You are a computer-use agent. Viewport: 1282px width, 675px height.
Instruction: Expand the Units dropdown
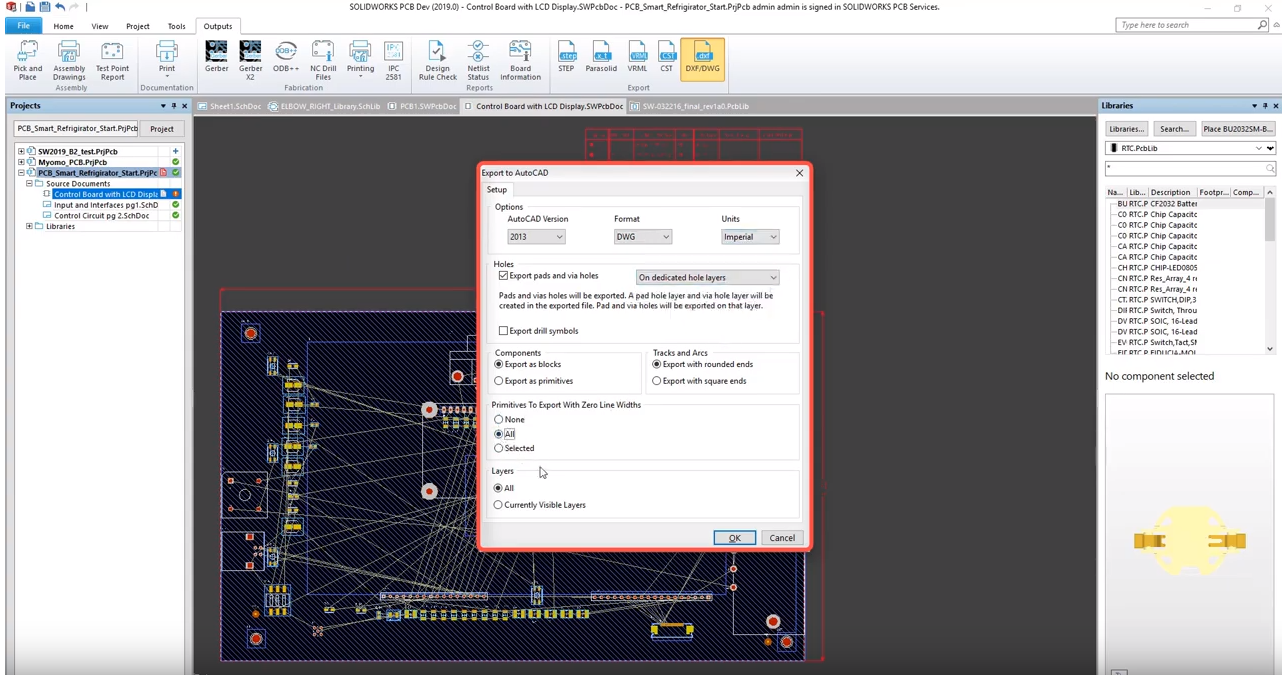(750, 237)
